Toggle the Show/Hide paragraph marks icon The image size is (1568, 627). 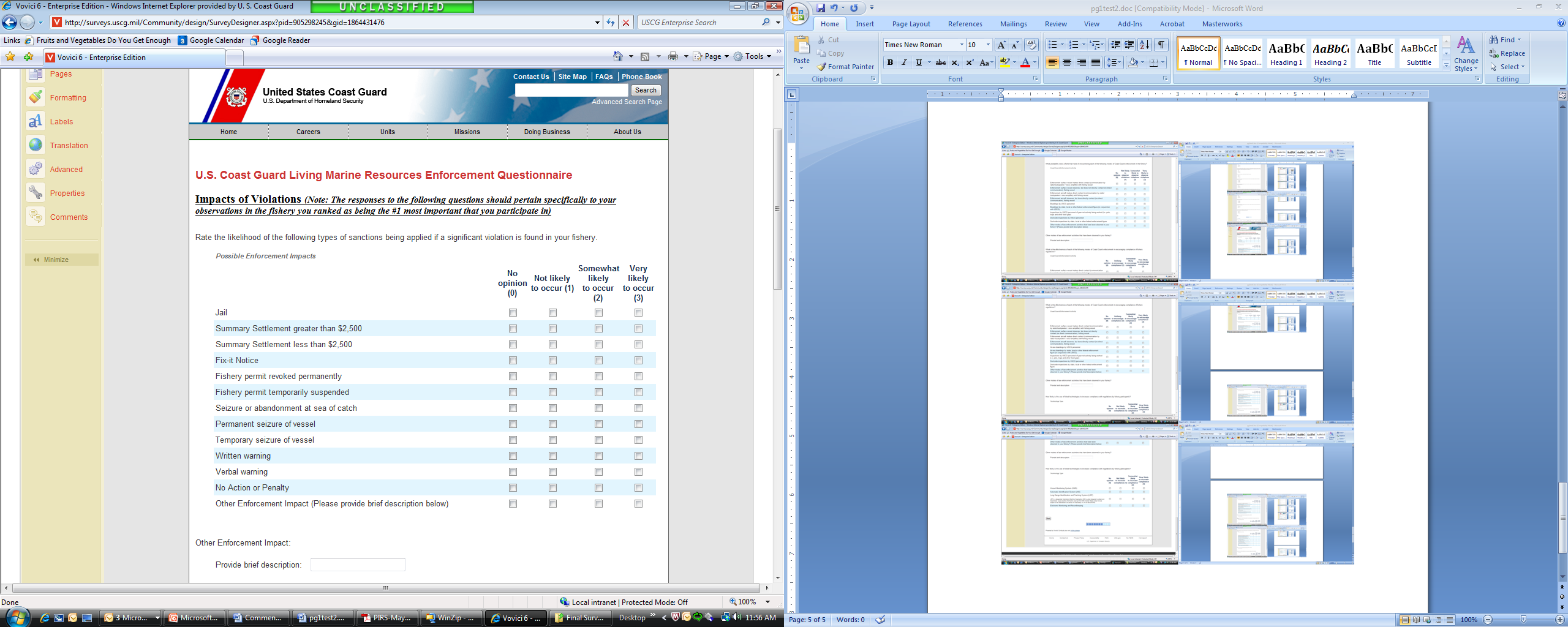coord(1161,45)
